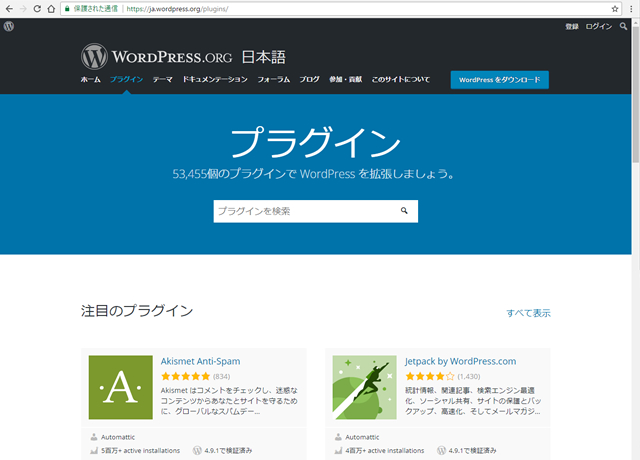Click the 登録 link in the top bar

click(572, 27)
